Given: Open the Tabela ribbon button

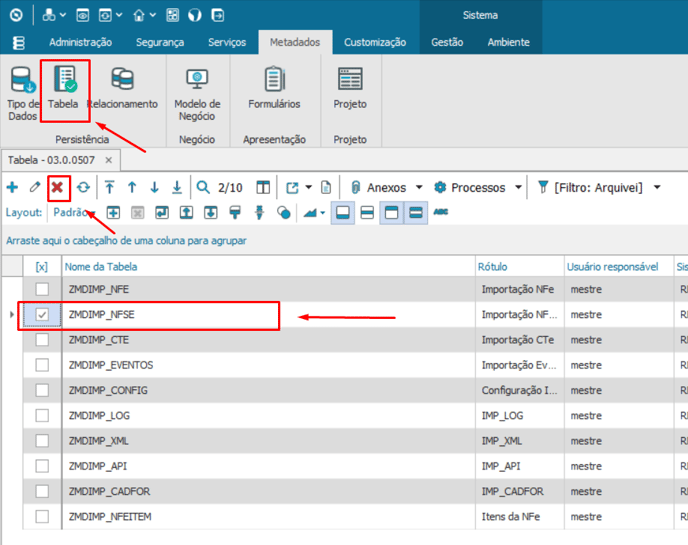Looking at the screenshot, I should [x=64, y=90].
